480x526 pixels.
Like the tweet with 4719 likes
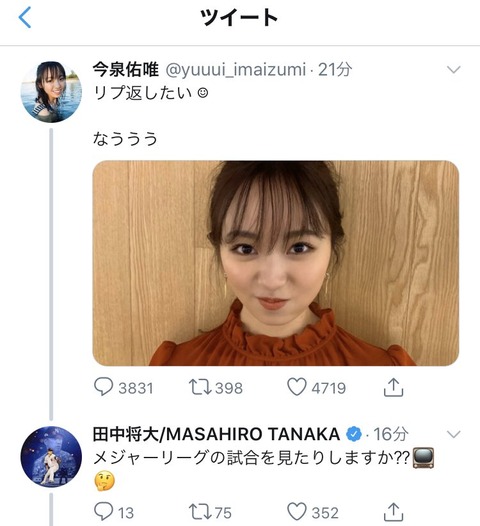[316, 388]
